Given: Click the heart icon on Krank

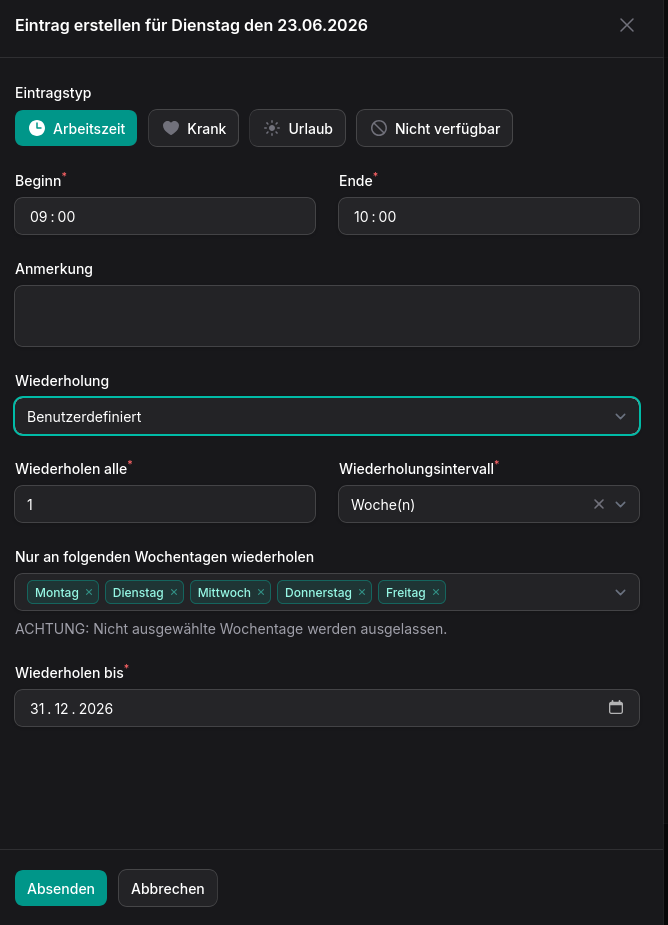Looking at the screenshot, I should point(171,128).
